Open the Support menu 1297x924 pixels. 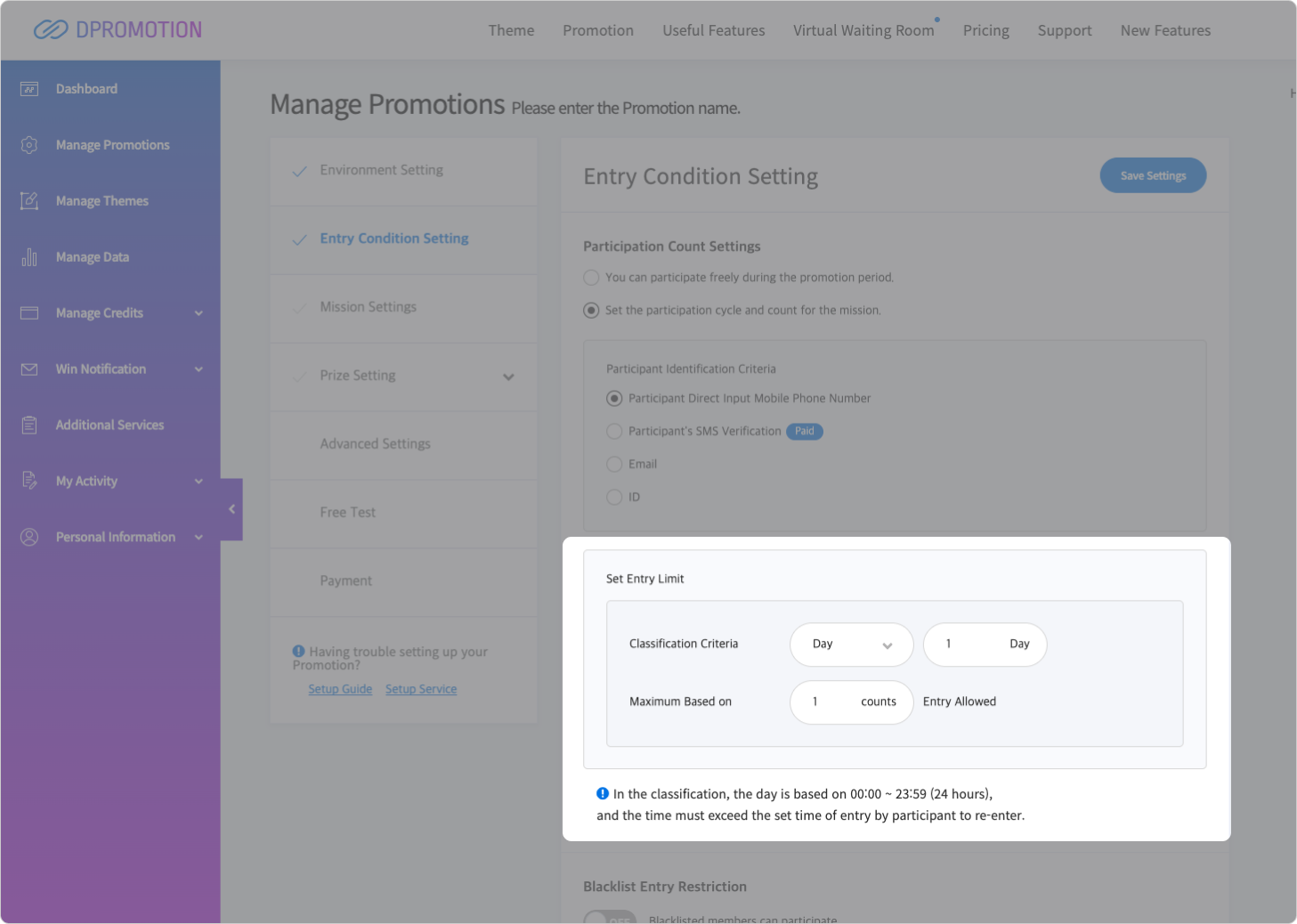pyautogui.click(x=1065, y=30)
